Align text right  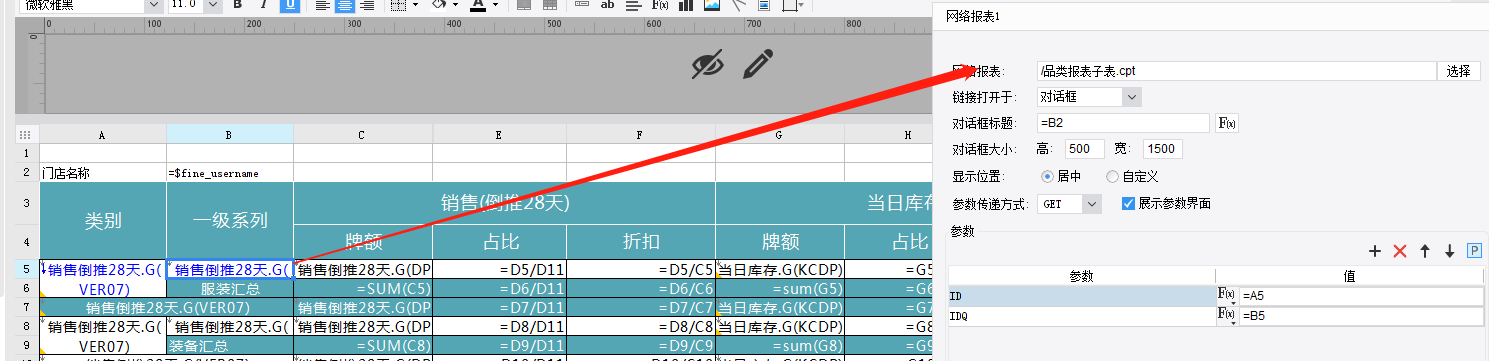click(x=367, y=5)
